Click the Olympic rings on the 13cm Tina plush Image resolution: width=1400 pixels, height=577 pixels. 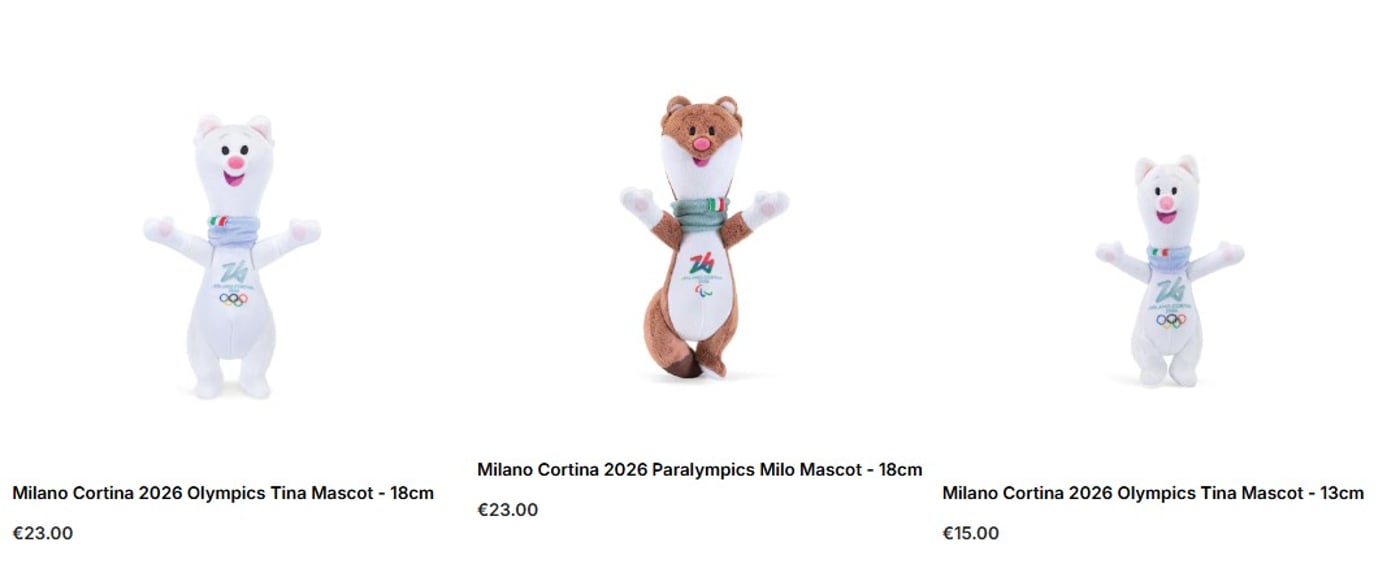1170,320
